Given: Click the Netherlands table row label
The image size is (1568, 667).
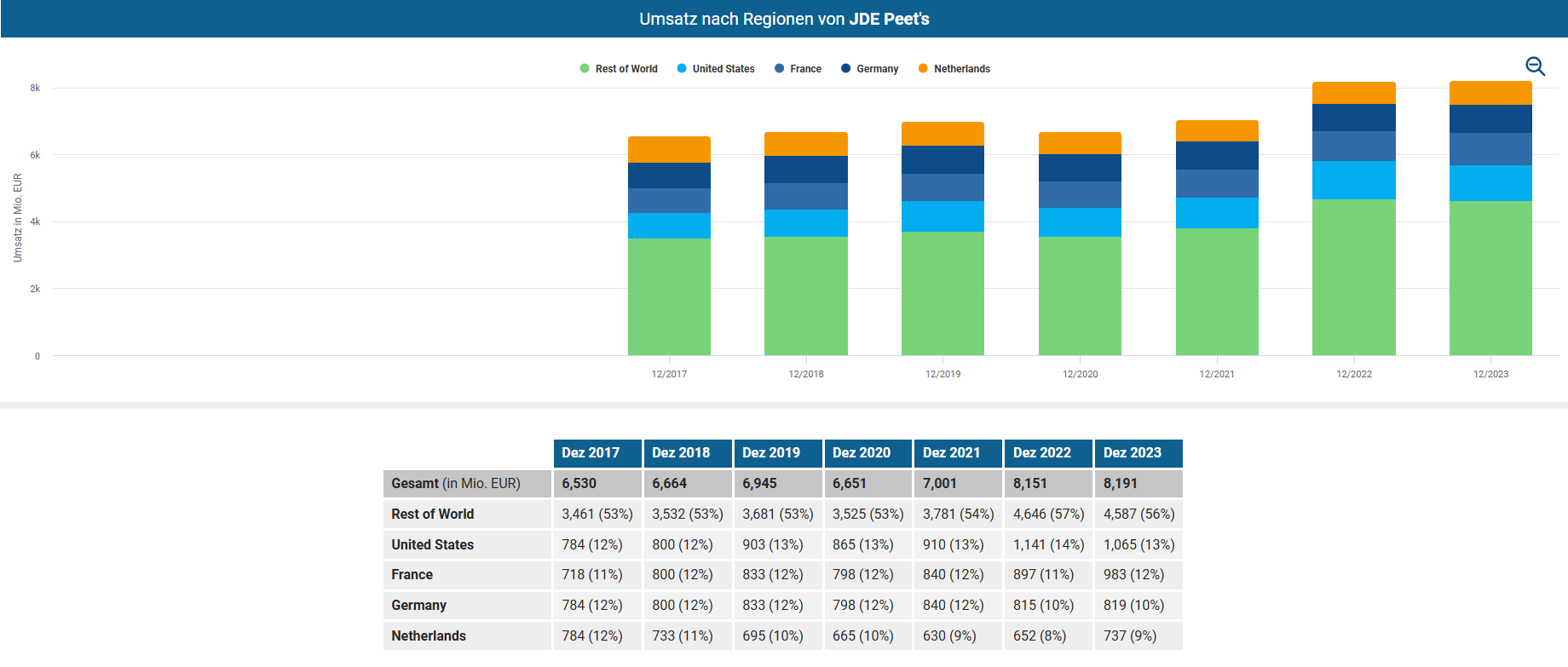Looking at the screenshot, I should coord(429,636).
